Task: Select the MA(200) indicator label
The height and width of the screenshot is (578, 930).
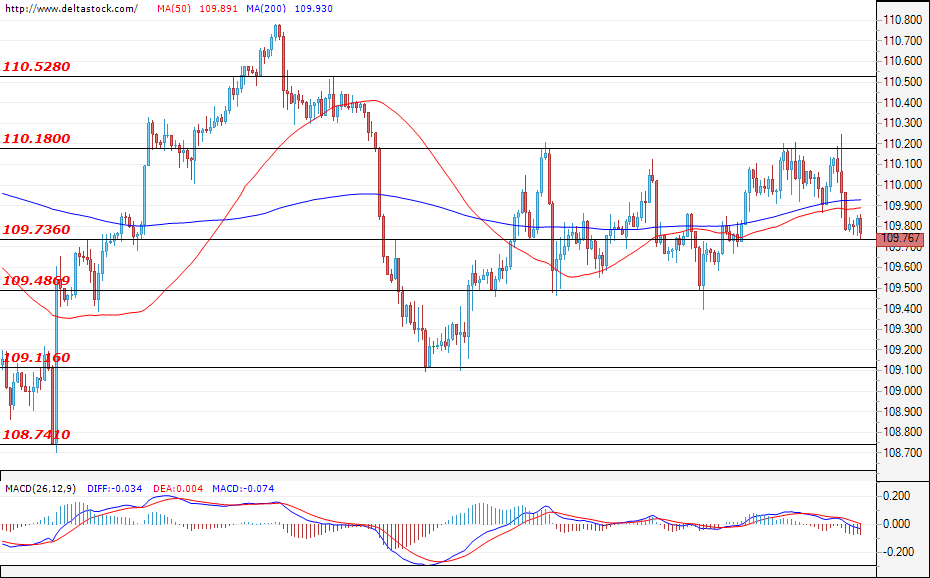Action: (x=266, y=9)
